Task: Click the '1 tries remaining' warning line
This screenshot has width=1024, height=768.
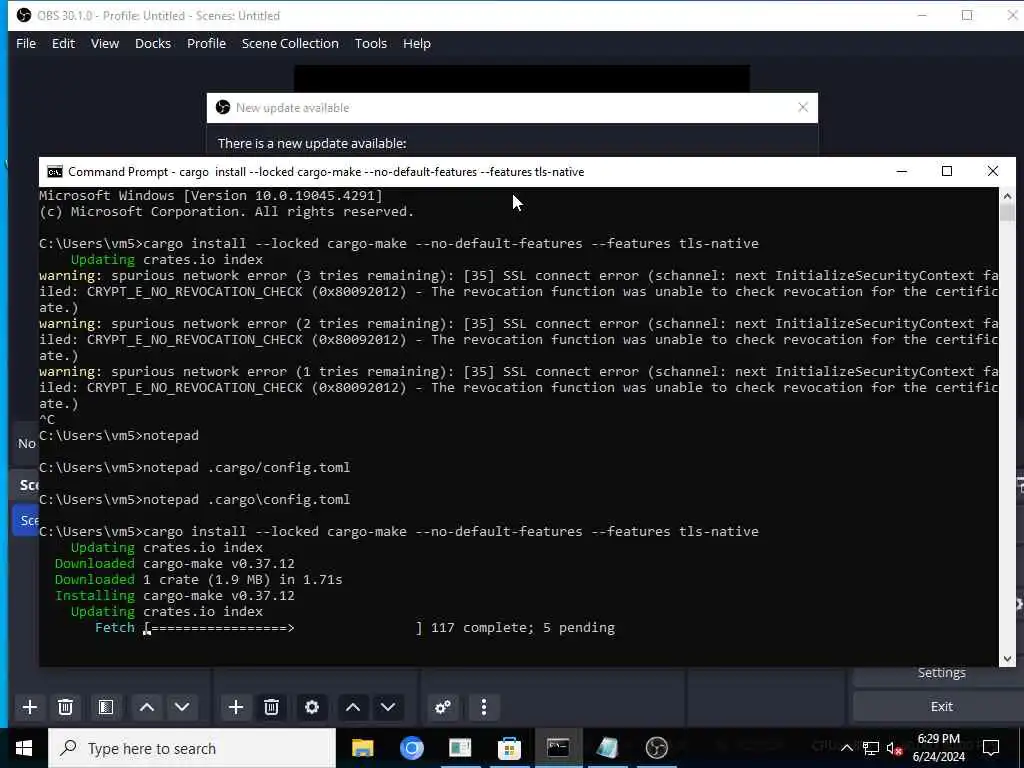Action: coord(519,372)
